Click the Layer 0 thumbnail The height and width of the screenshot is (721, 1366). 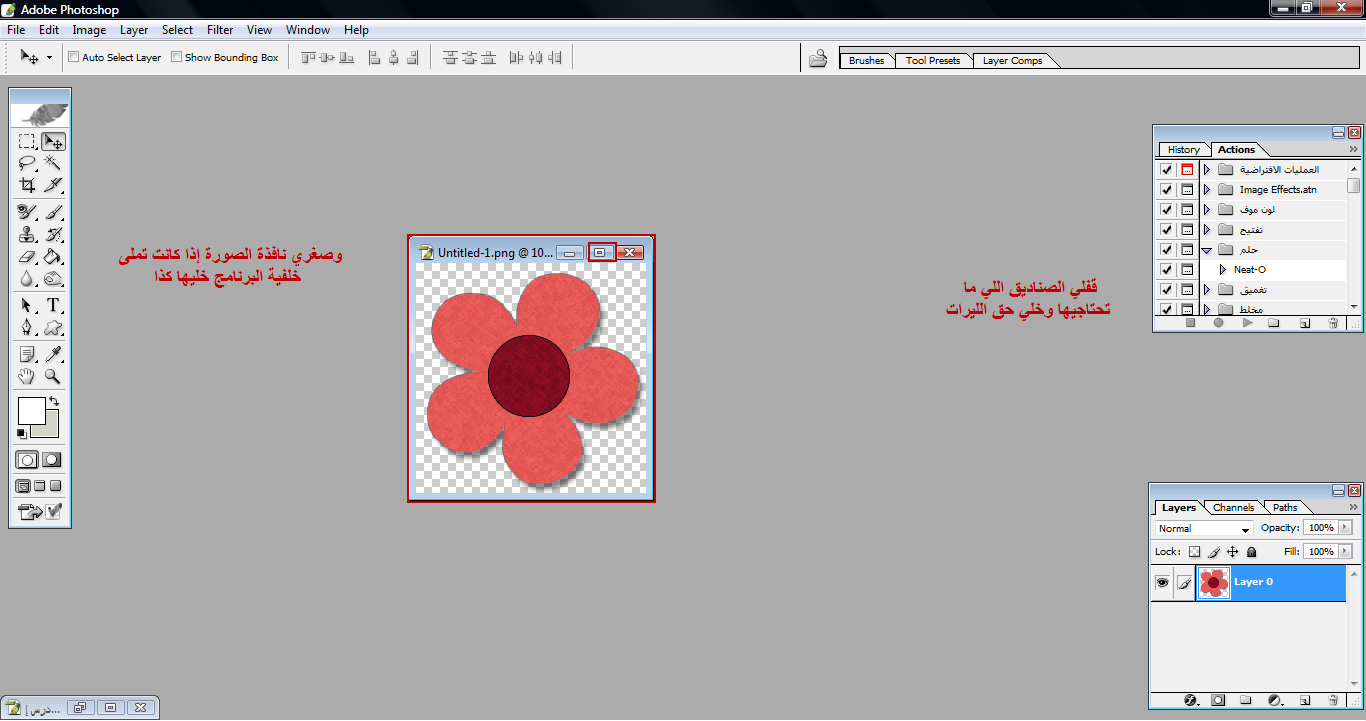(1214, 582)
